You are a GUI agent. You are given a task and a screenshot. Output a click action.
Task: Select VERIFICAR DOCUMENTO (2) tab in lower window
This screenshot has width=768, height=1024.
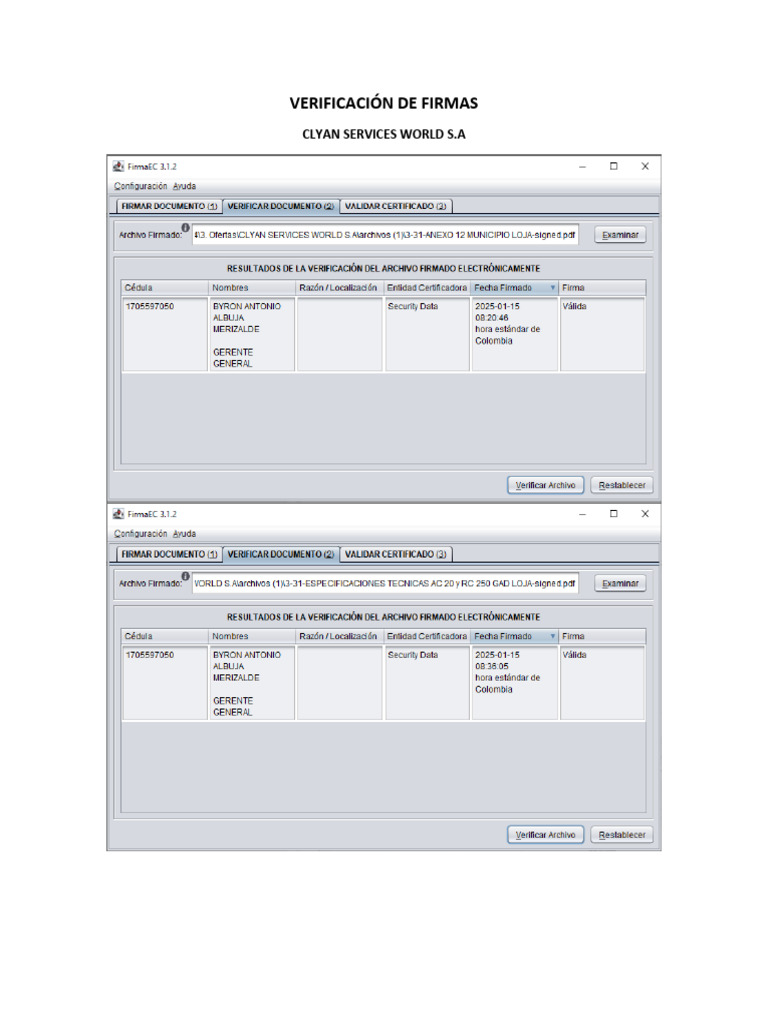[281, 554]
